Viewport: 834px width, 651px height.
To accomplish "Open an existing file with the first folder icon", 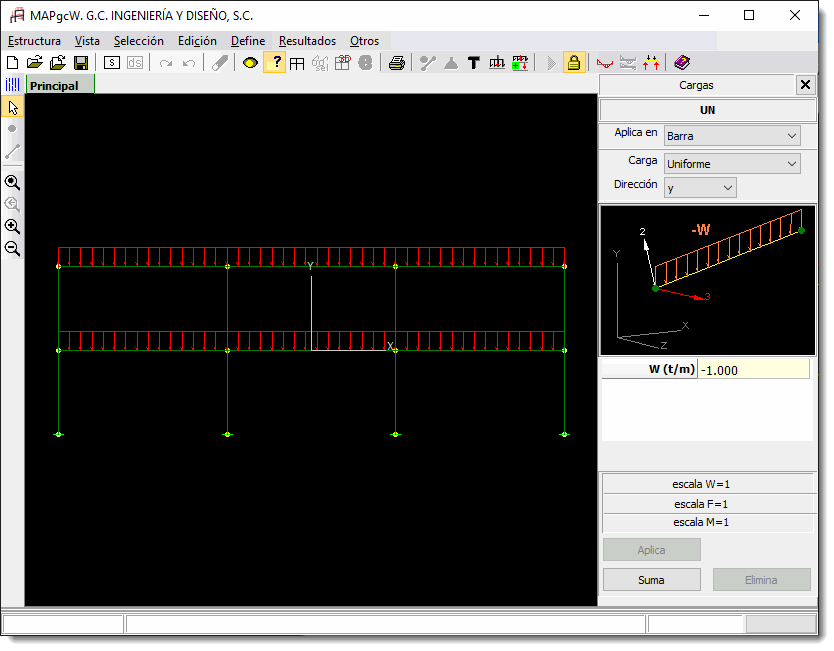I will tap(35, 63).
